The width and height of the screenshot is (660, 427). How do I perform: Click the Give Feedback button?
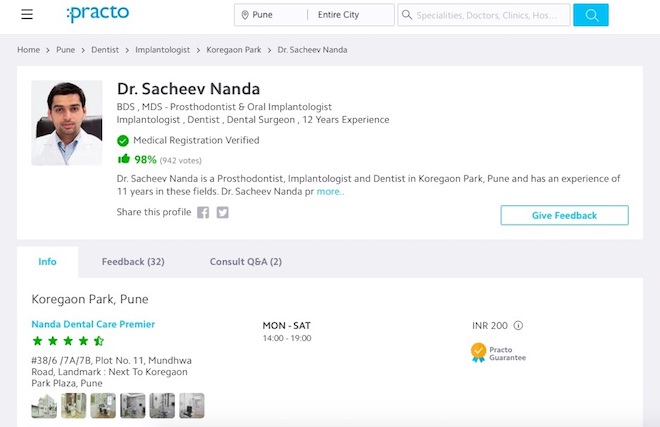click(x=564, y=215)
